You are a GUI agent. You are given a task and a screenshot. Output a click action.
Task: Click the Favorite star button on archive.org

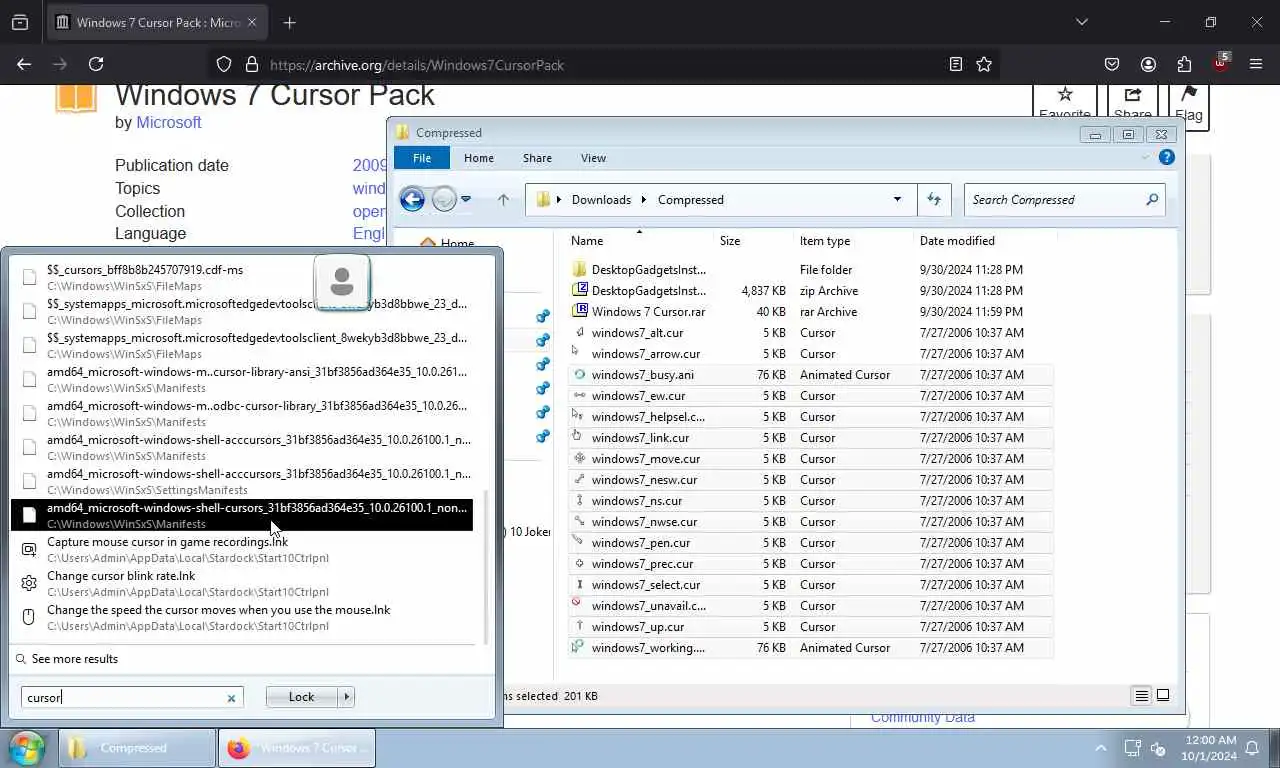1065,101
